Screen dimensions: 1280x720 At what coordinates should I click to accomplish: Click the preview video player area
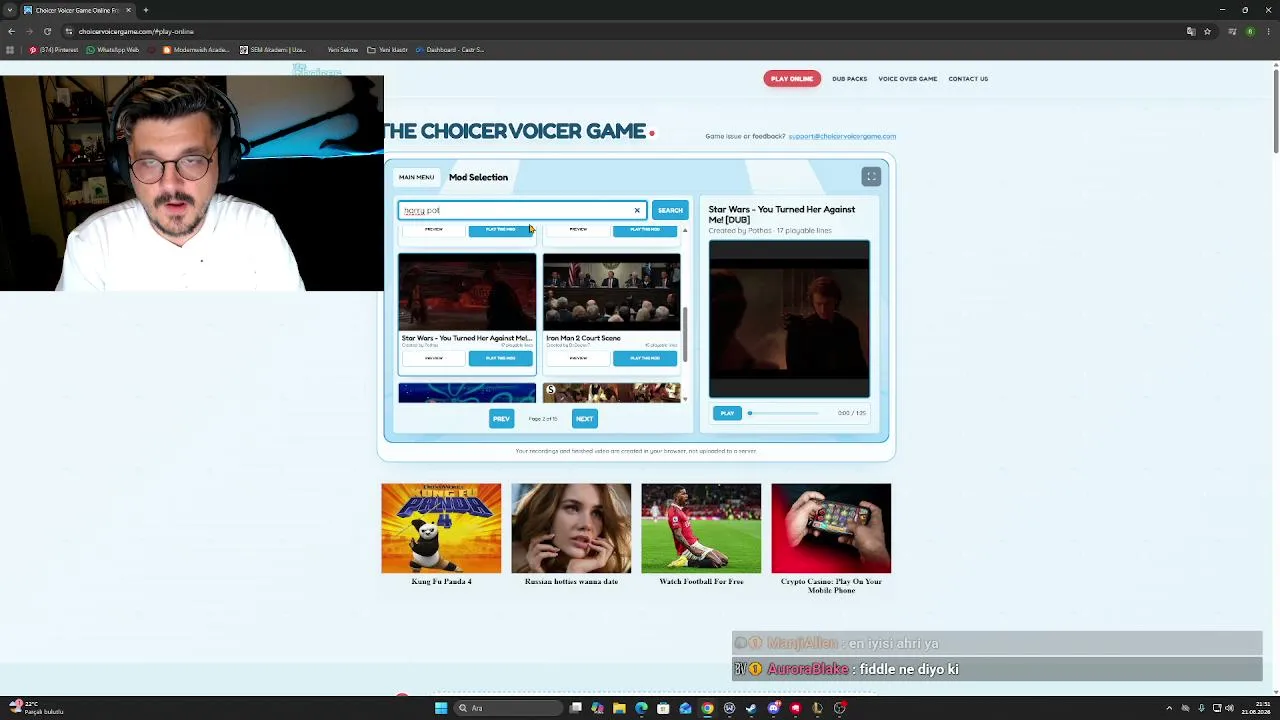[x=789, y=319]
